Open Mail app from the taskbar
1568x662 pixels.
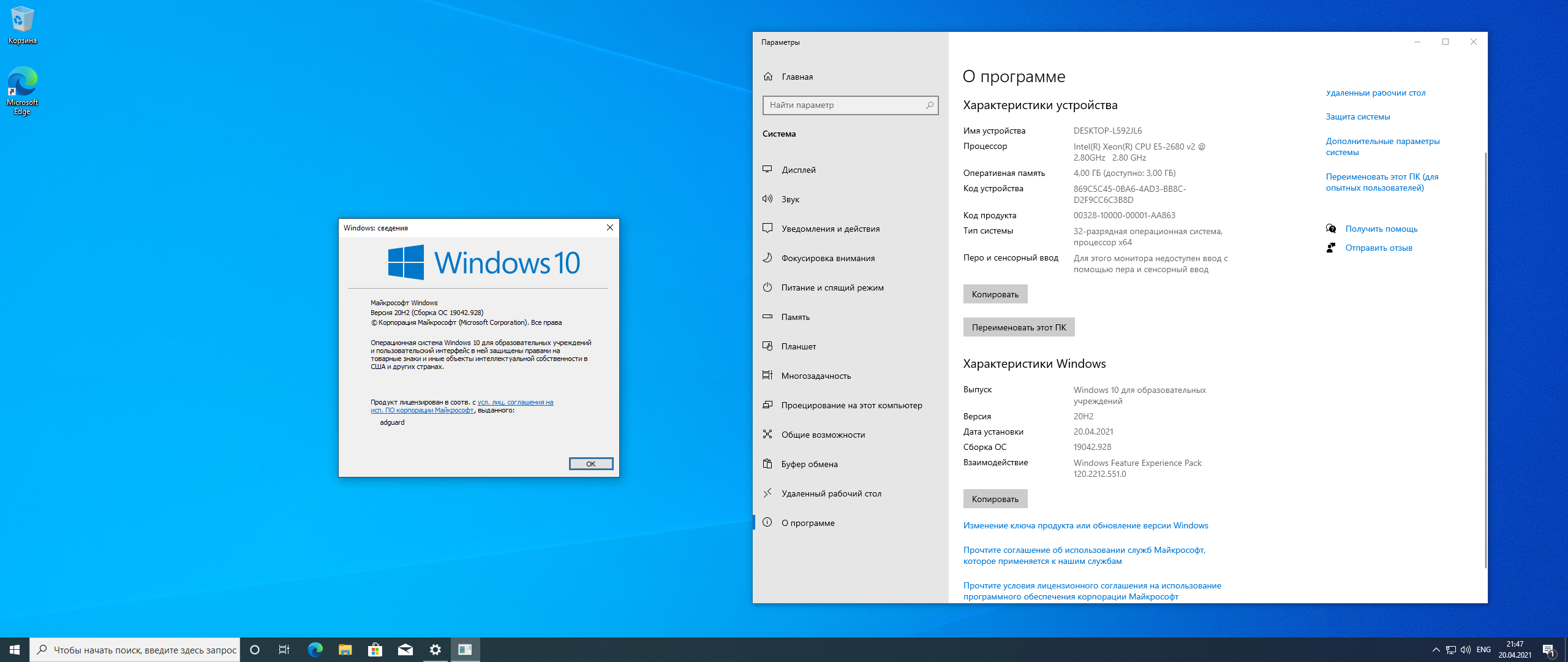tap(405, 650)
